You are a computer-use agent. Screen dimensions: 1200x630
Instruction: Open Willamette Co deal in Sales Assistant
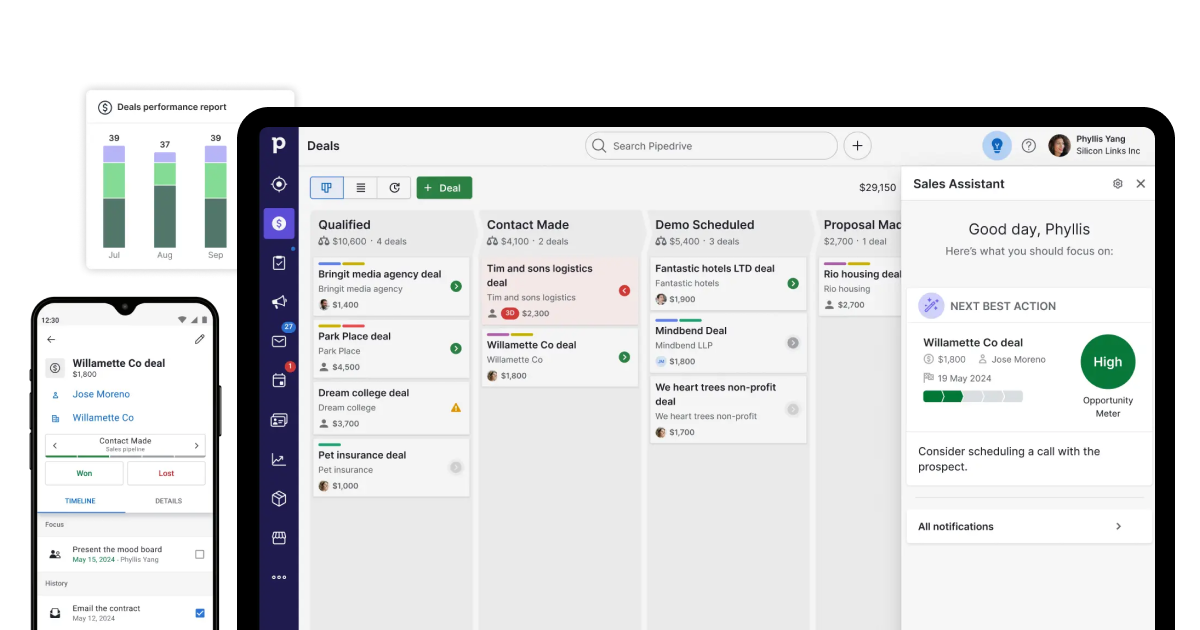(x=973, y=343)
